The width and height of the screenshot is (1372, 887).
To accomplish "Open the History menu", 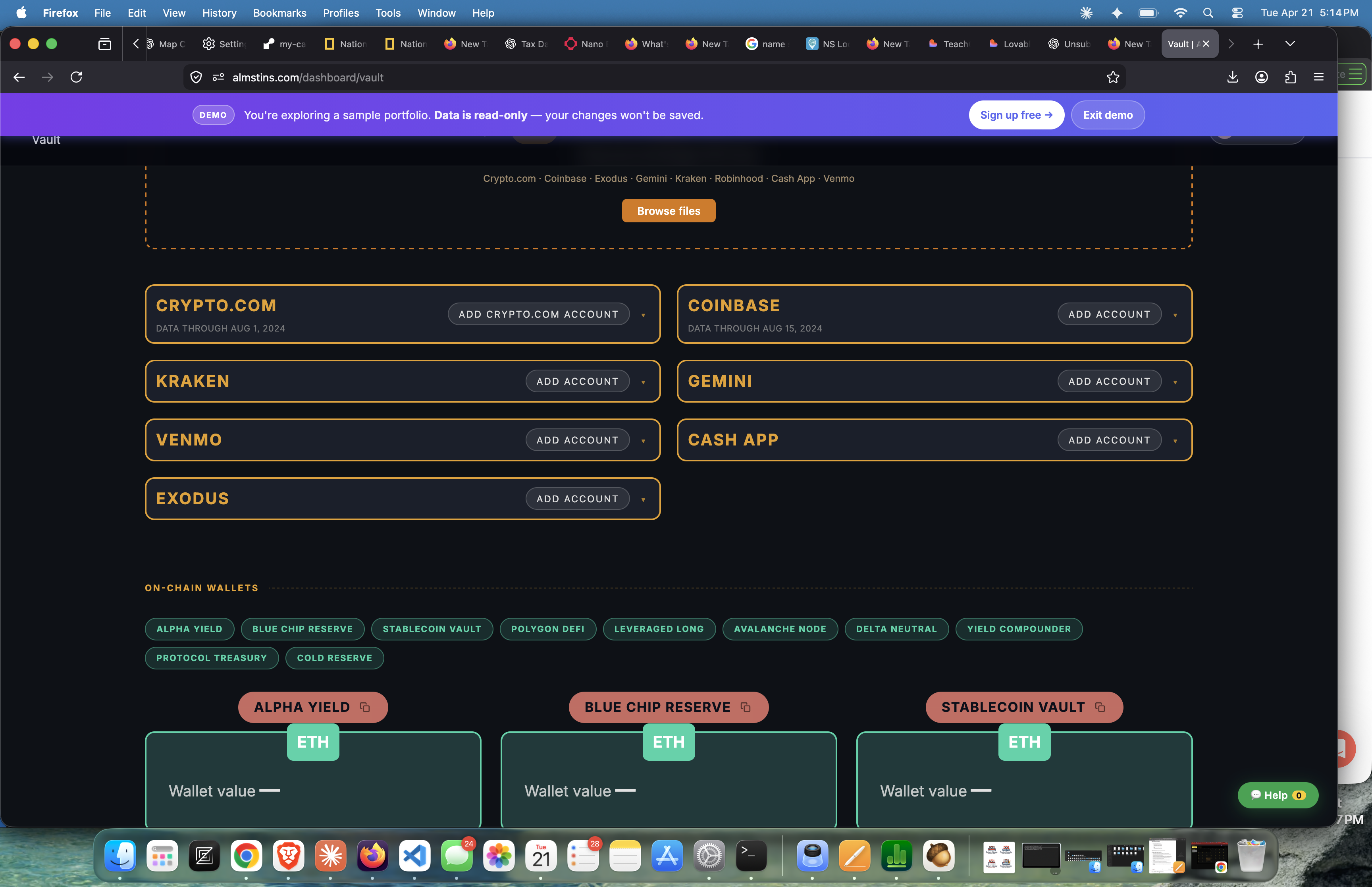I will [220, 13].
